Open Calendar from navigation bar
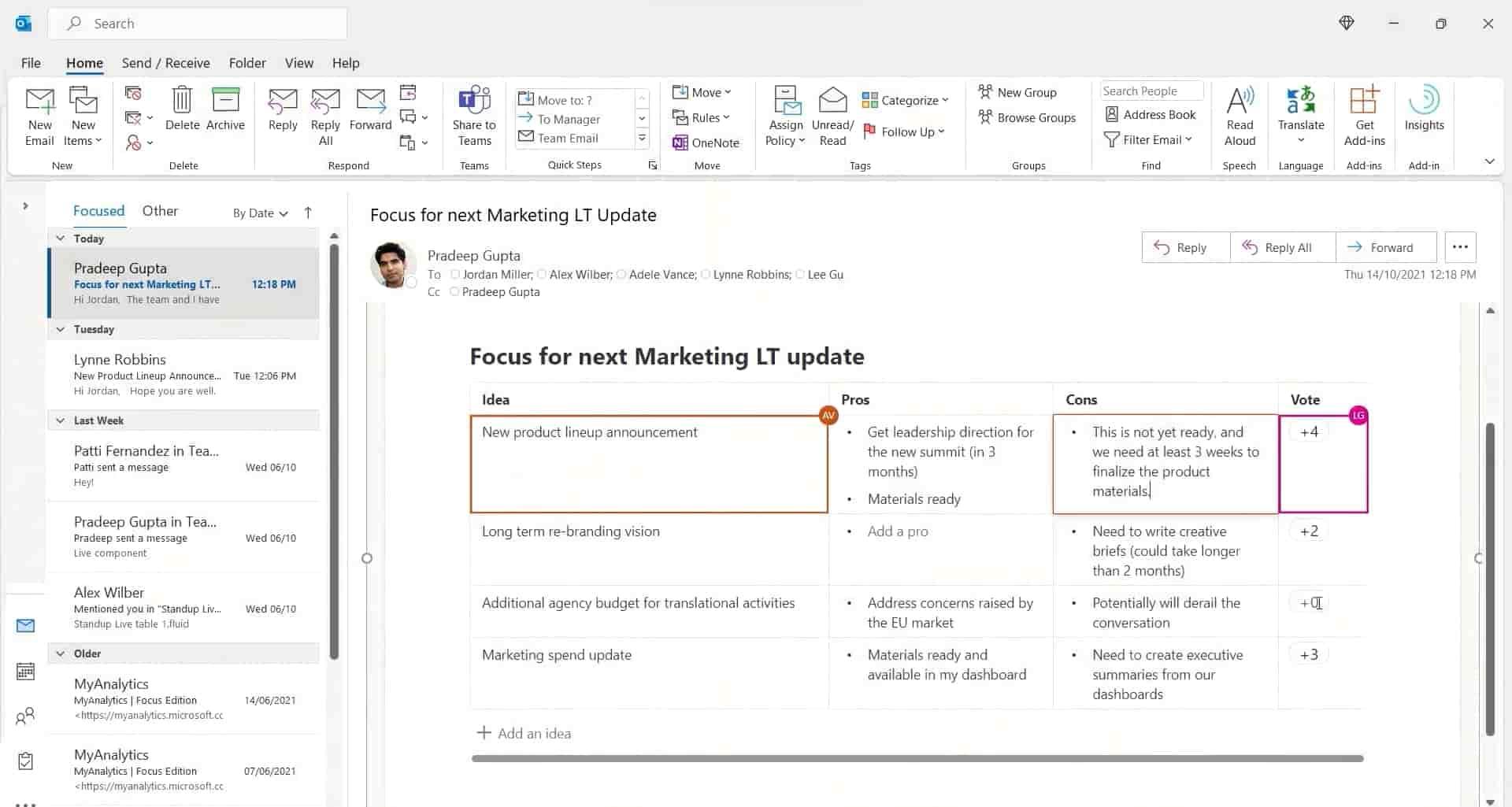Viewport: 1512px width, 807px height. (25, 671)
